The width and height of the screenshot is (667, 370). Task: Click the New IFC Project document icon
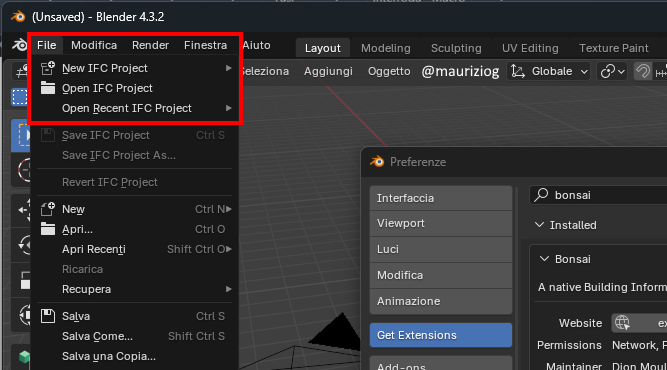[48, 68]
